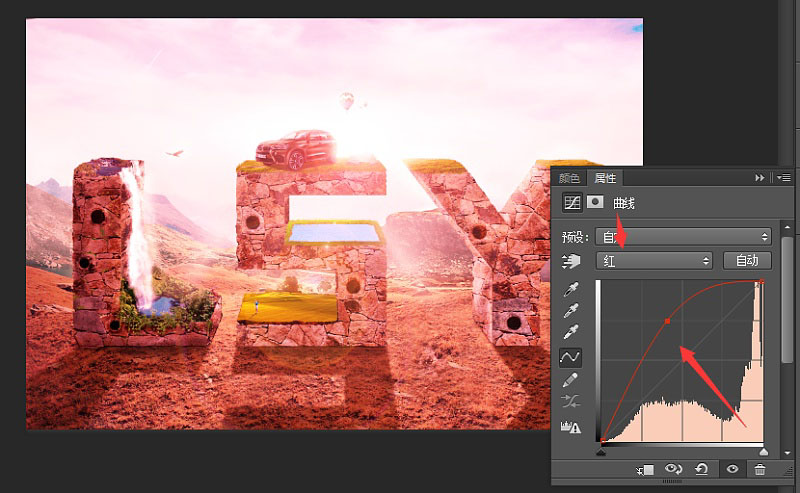Select the 属性 tab
This screenshot has width=800, height=493.
pyautogui.click(x=605, y=178)
